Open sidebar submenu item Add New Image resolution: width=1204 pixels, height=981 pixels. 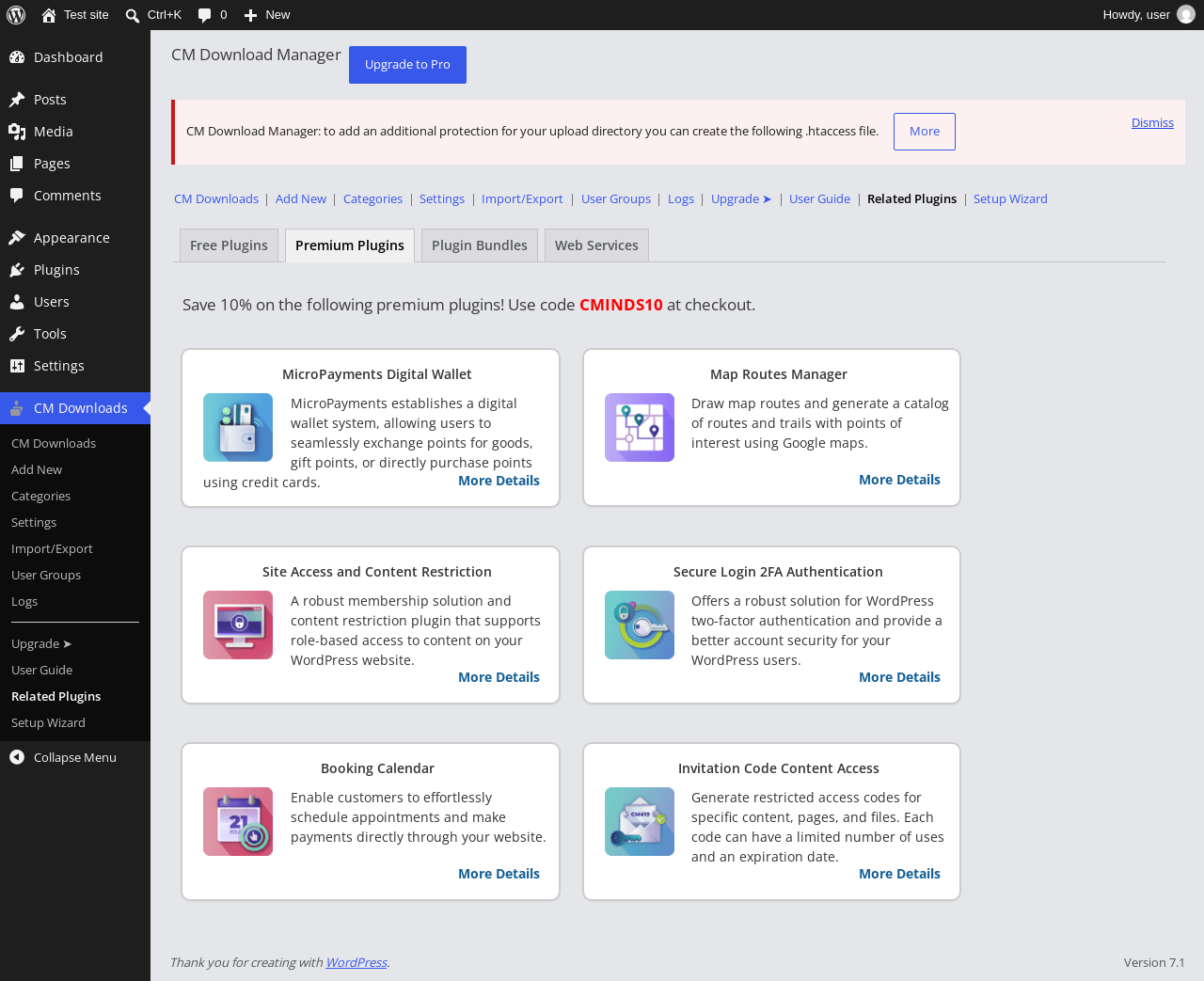[x=75, y=469]
